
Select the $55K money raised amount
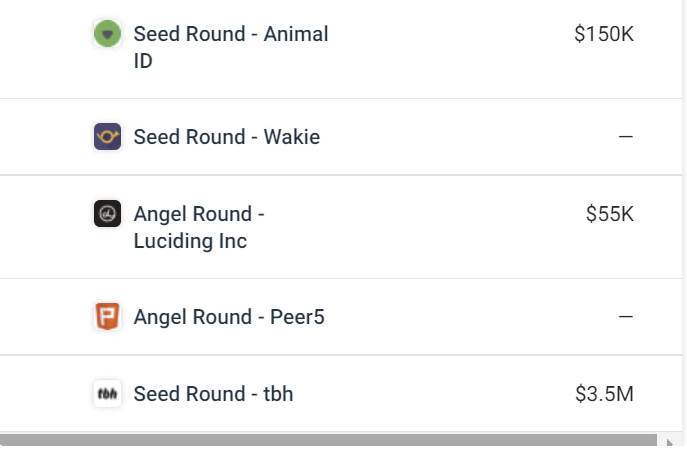tap(609, 214)
